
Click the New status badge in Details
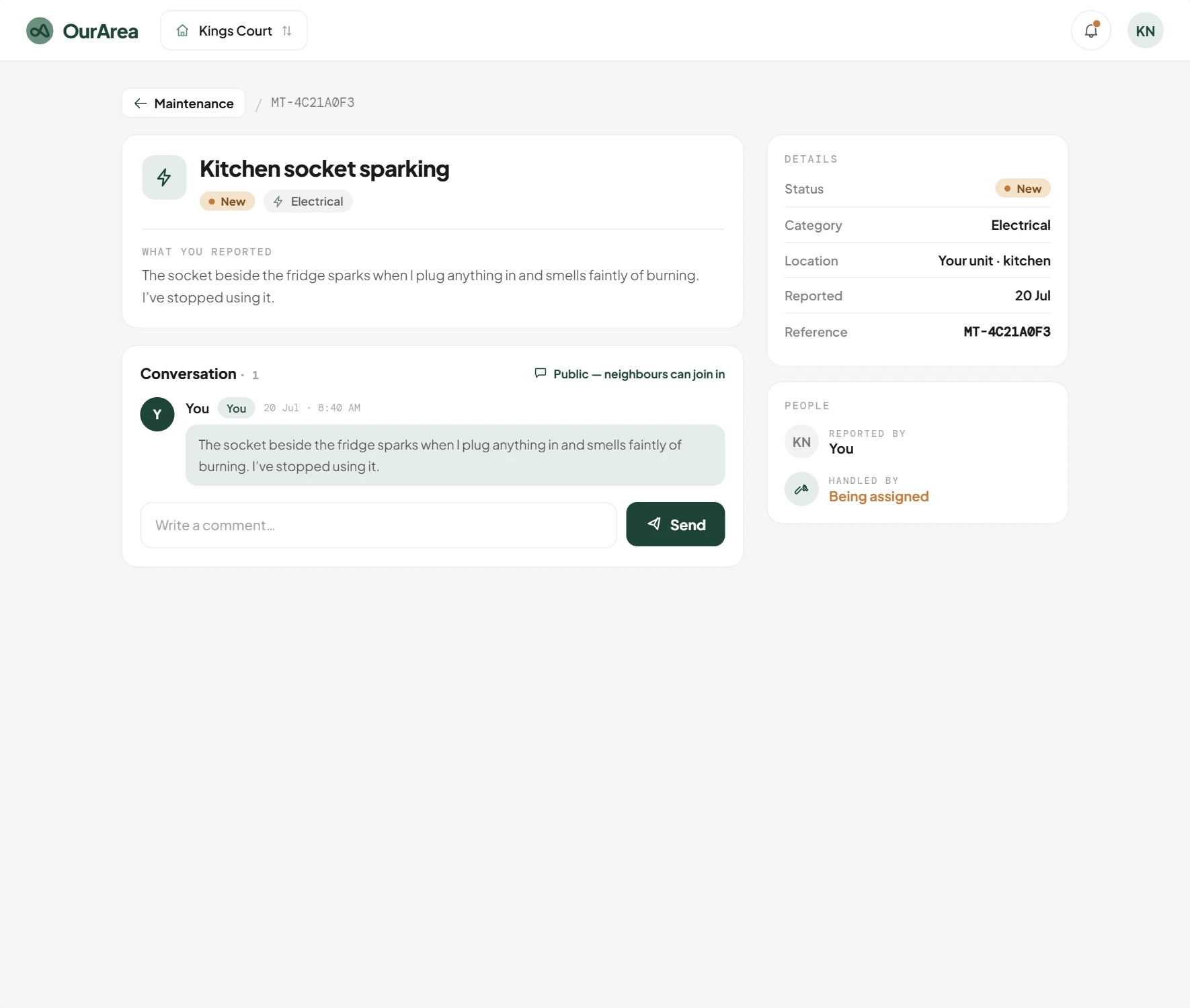pos(1023,189)
